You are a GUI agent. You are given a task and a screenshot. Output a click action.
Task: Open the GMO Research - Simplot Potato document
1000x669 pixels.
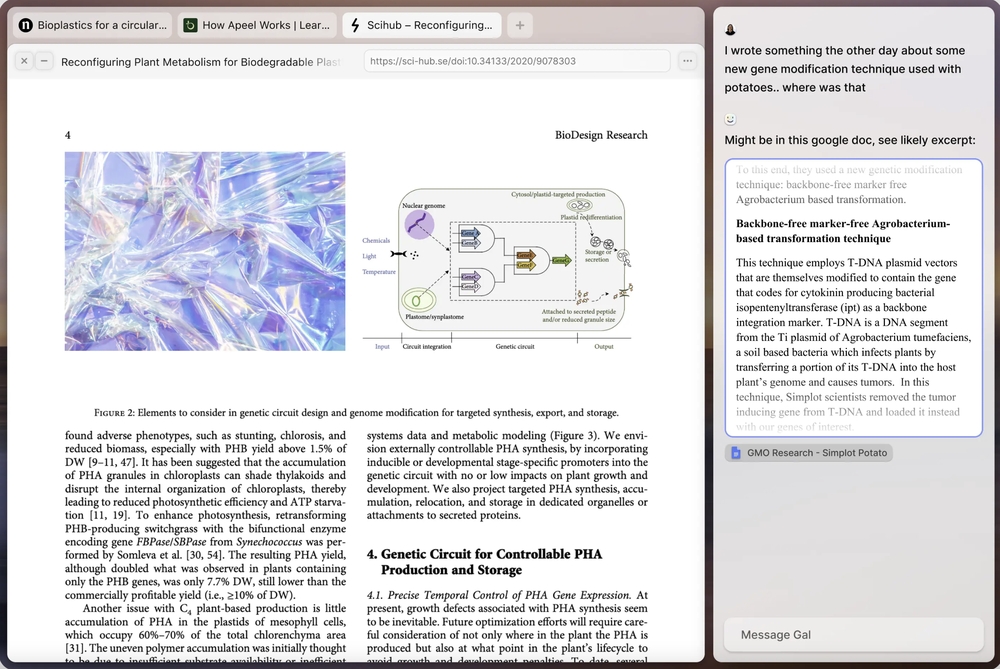click(x=809, y=453)
